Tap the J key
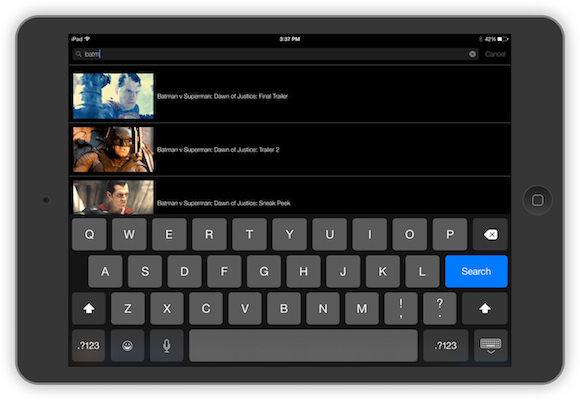Image resolution: width=580 pixels, height=400 pixels. [343, 271]
